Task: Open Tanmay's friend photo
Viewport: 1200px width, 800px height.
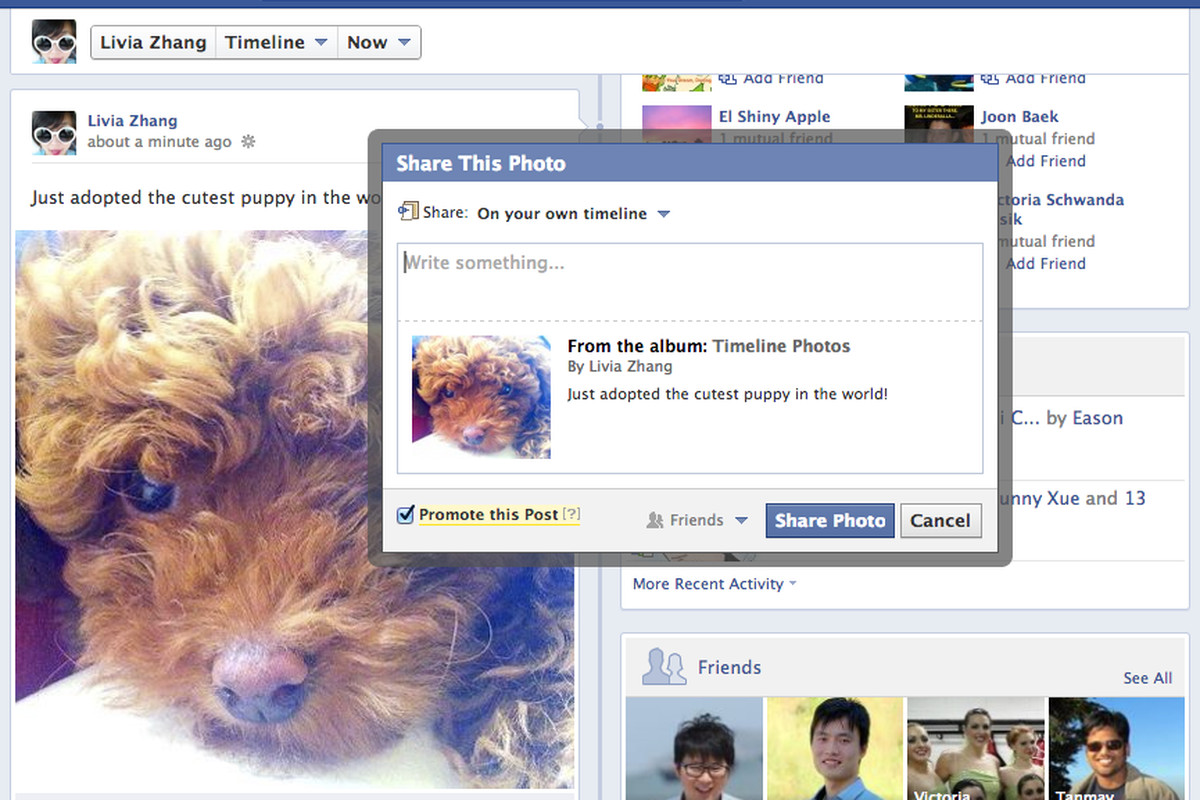Action: (x=1117, y=749)
